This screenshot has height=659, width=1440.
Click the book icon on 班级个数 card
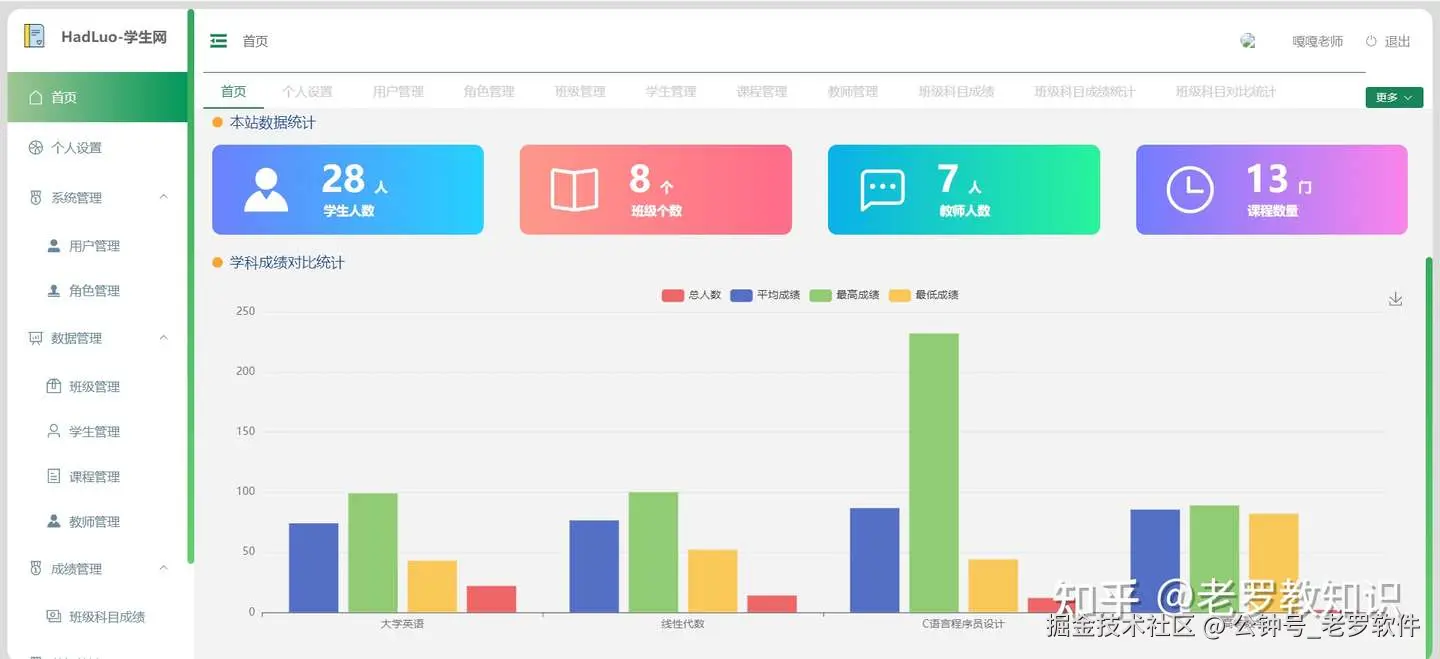click(574, 190)
